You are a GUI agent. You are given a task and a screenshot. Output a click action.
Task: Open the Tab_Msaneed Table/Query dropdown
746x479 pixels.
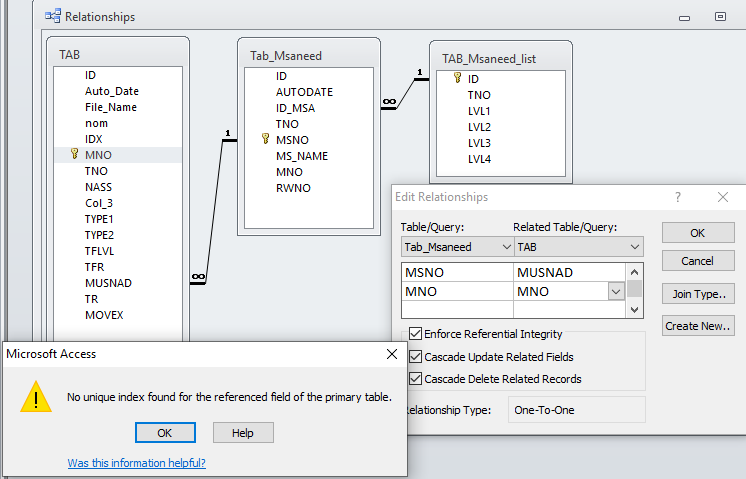click(x=506, y=247)
